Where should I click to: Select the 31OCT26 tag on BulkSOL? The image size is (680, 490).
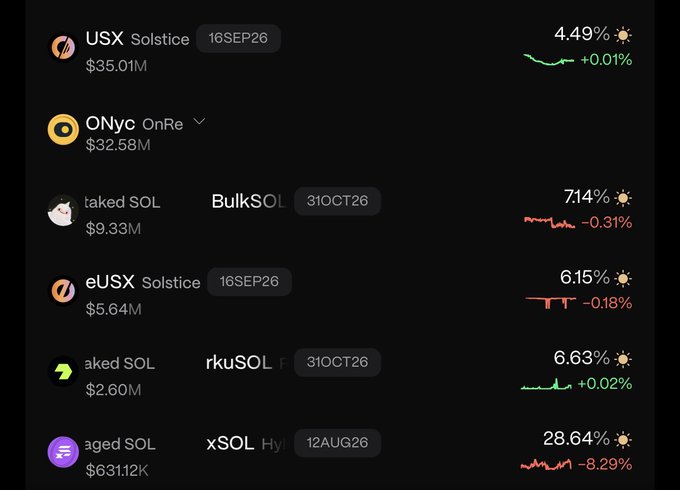337,201
